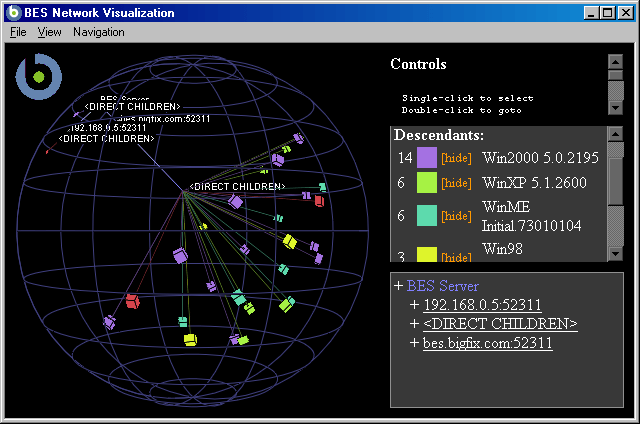The image size is (640, 424).
Task: Select the red cube node at right edge
Action: [x=319, y=201]
